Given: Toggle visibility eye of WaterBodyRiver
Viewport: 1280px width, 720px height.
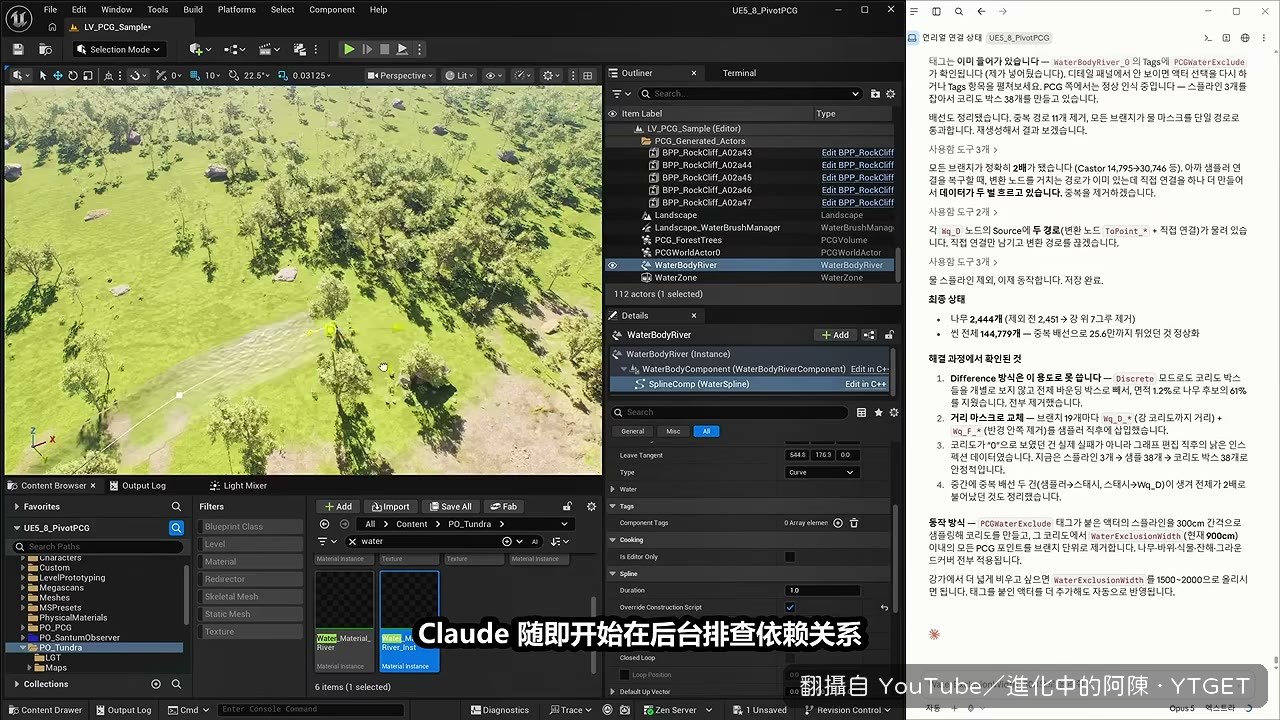Looking at the screenshot, I should [612, 265].
